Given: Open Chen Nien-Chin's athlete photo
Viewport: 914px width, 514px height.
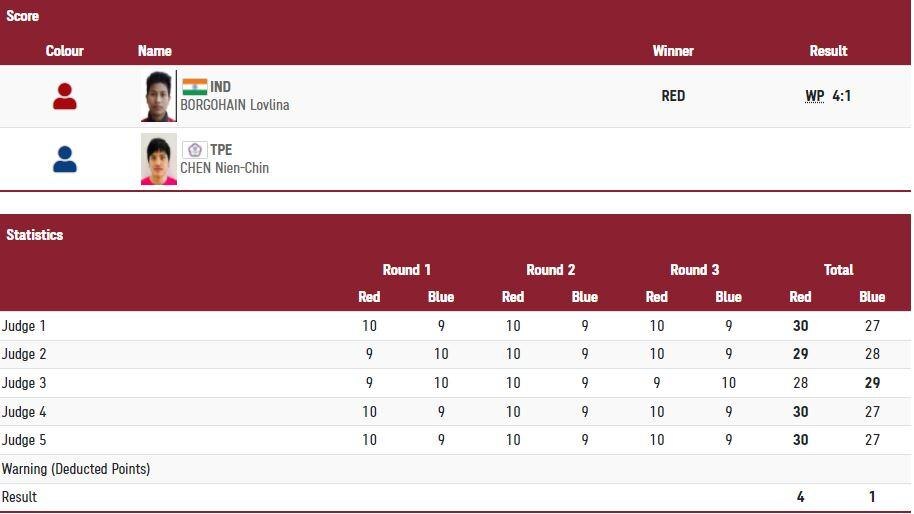Looking at the screenshot, I should click(x=158, y=159).
